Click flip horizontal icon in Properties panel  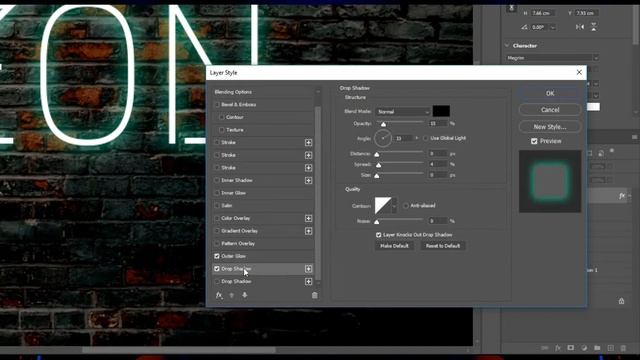click(580, 27)
